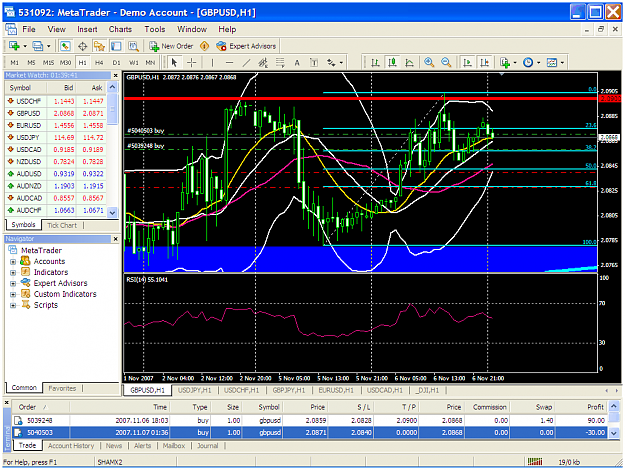Switch to the Tick Chart tab
The height and width of the screenshot is (470, 625).
tap(62, 225)
